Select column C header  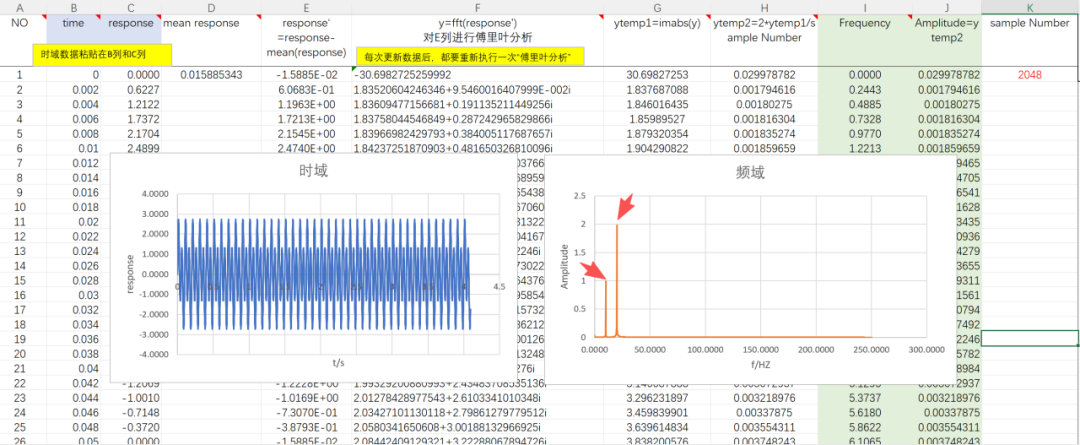click(132, 8)
